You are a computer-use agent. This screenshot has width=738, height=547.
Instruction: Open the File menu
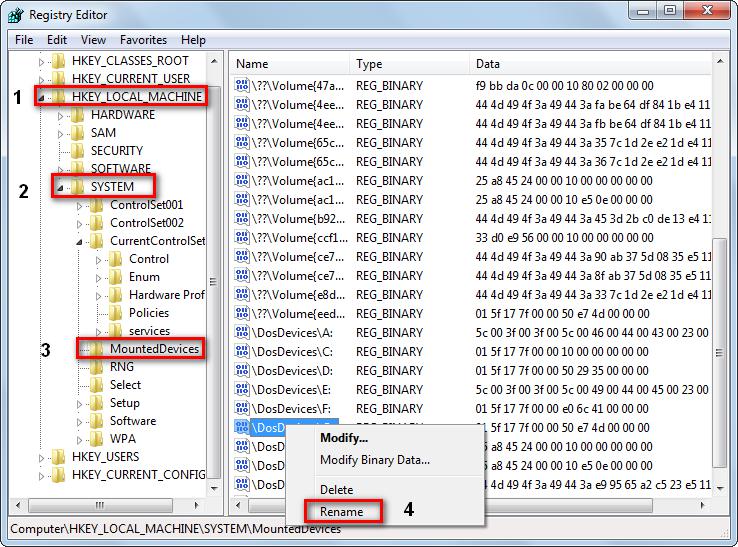click(x=24, y=40)
